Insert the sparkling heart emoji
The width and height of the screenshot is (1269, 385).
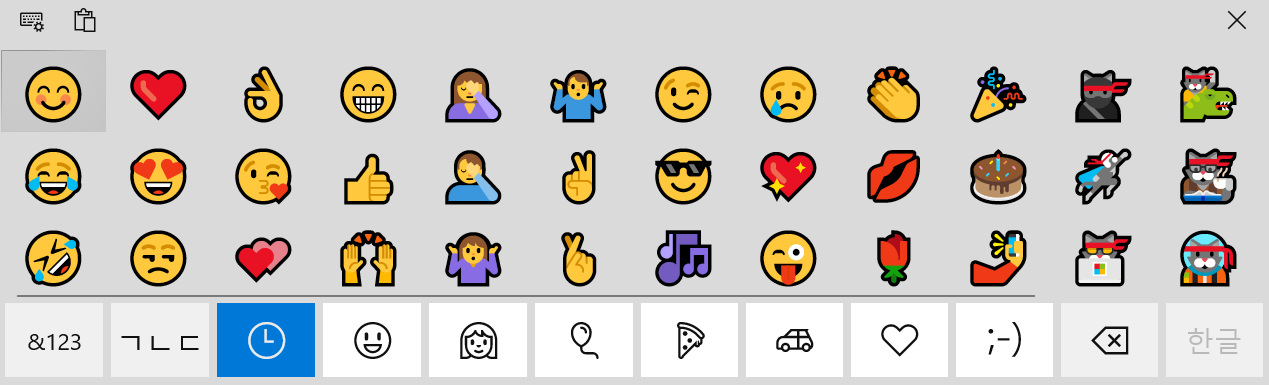[789, 177]
